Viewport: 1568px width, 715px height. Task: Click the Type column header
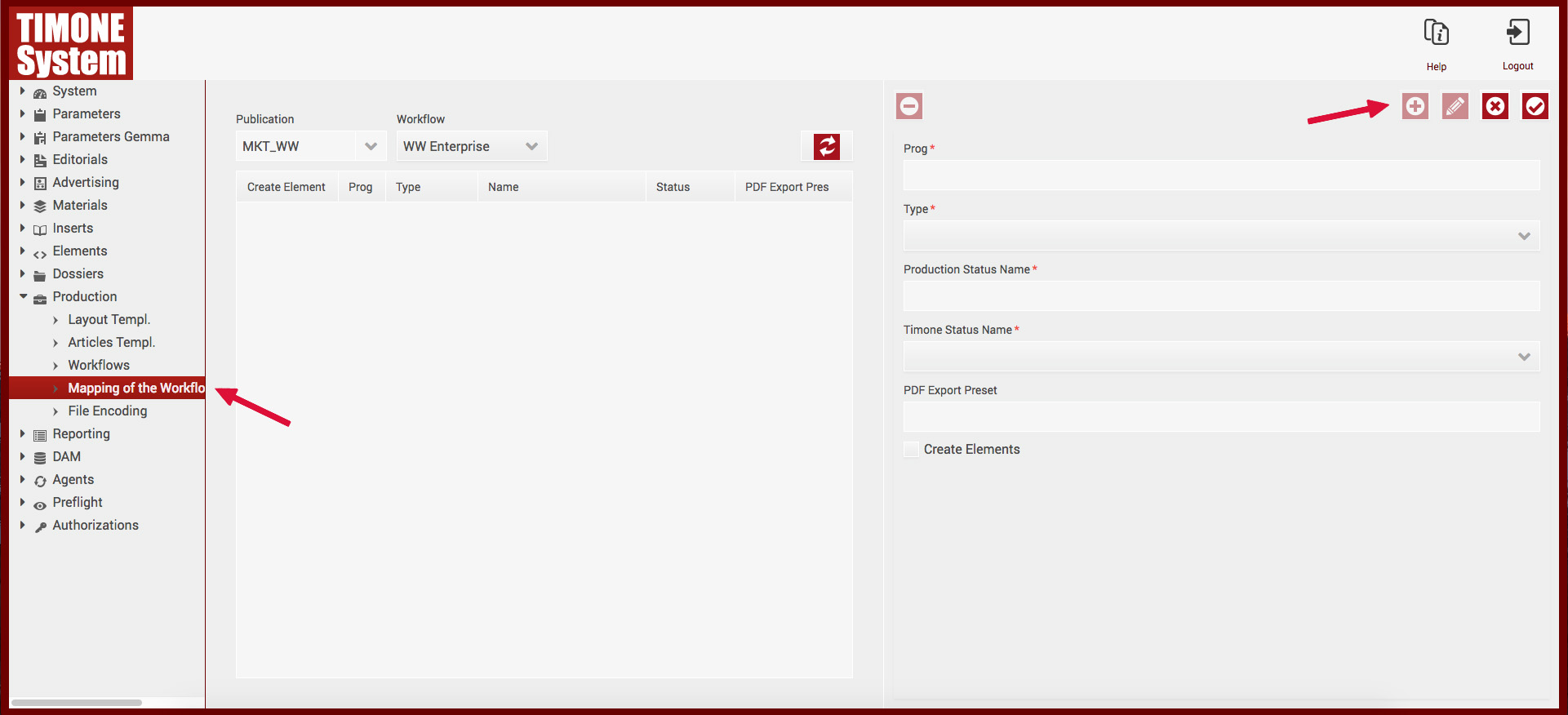[x=432, y=187]
